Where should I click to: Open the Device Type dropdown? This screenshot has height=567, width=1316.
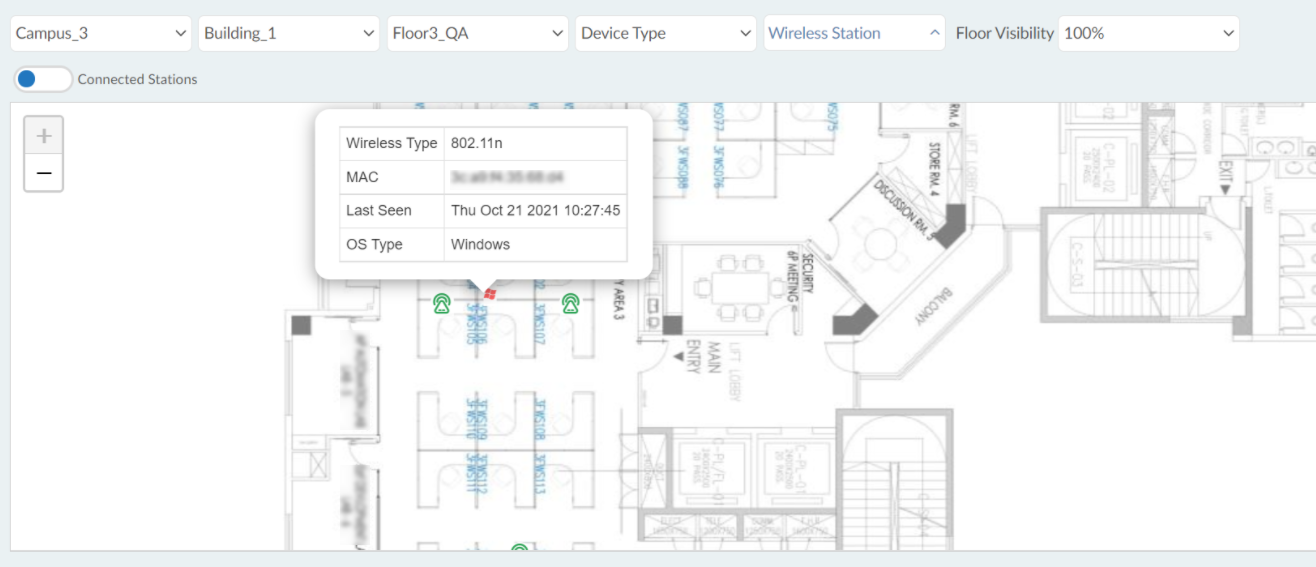click(666, 33)
